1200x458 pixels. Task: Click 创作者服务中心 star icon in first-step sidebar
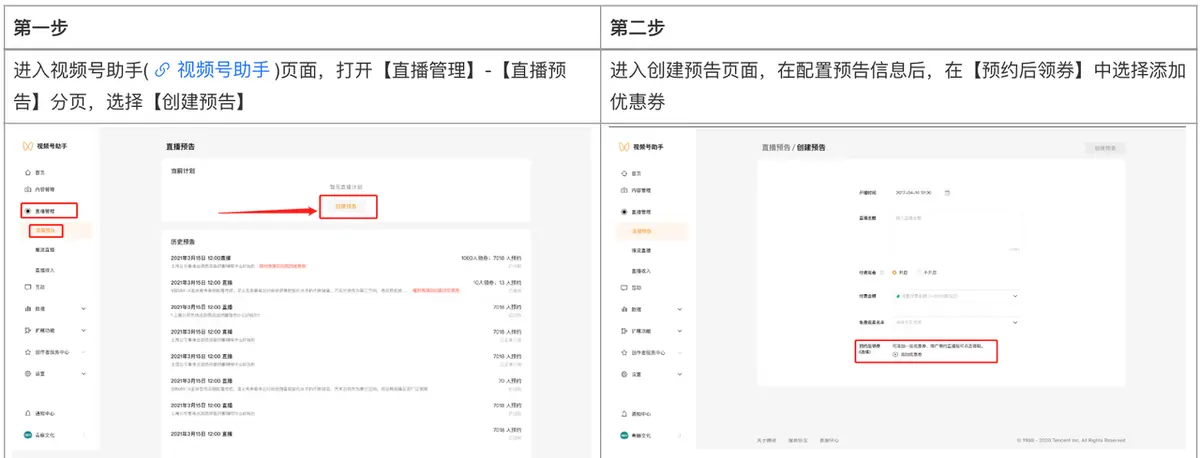coord(27,352)
